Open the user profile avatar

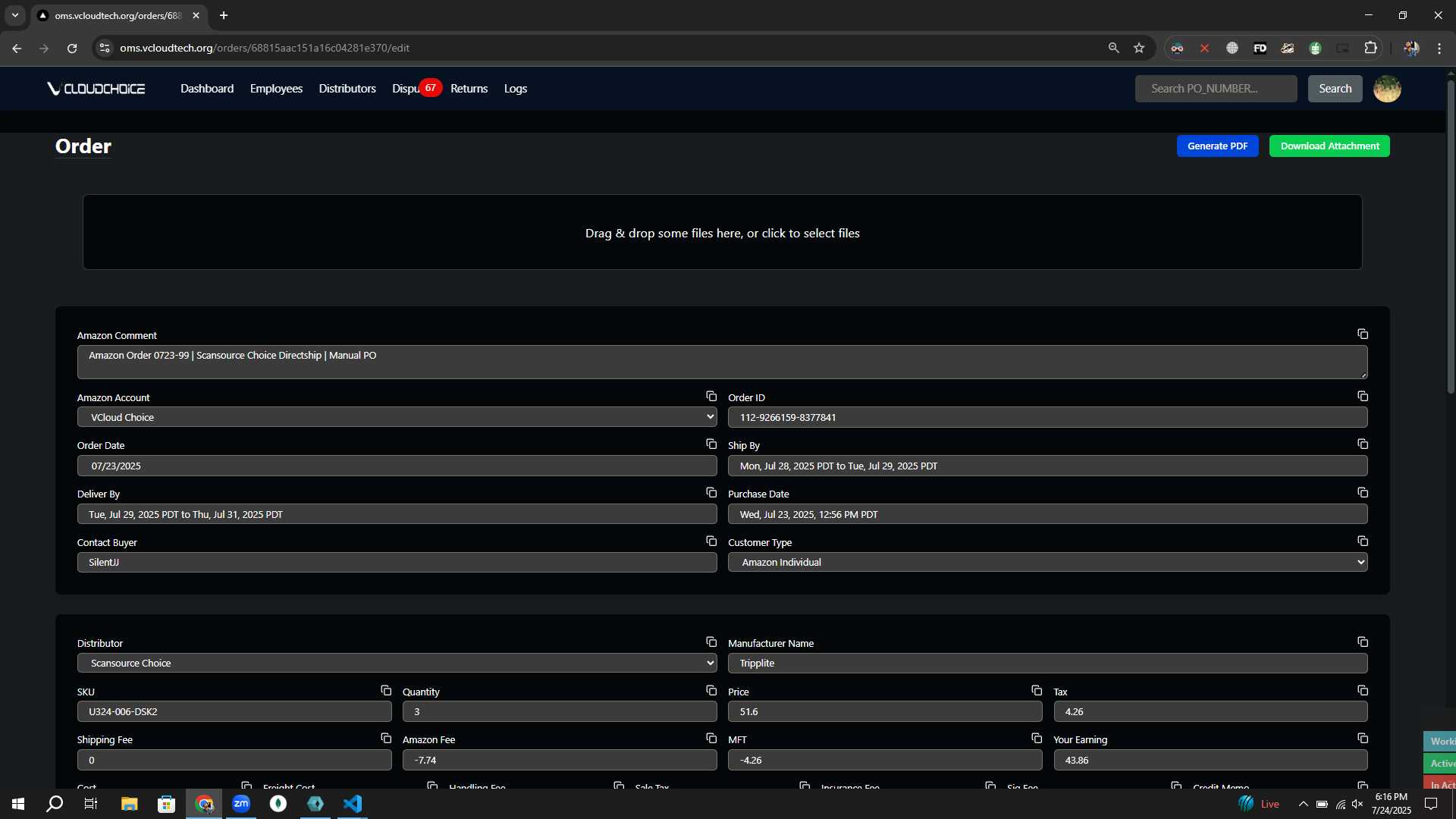coord(1387,89)
